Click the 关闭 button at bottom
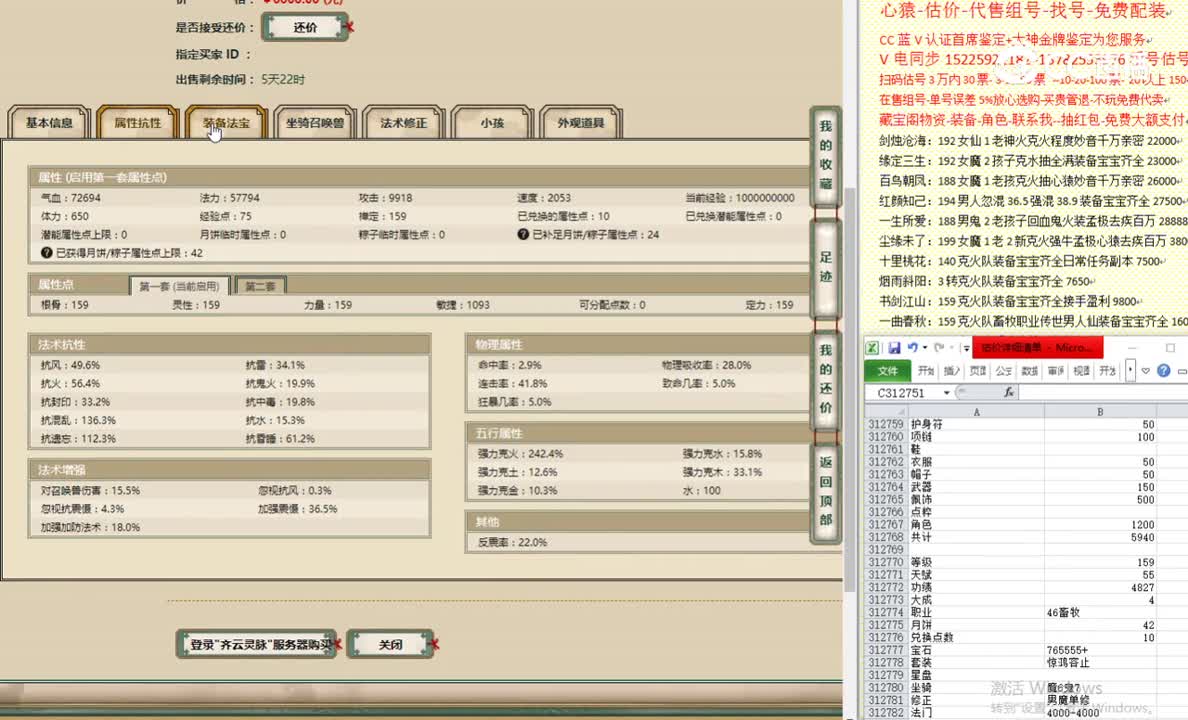 390,644
